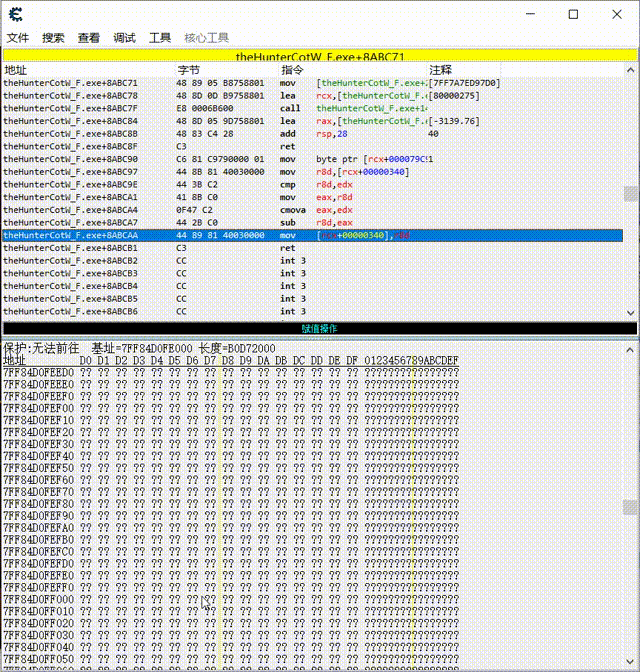Click the hex row at address 7FF84D0FEED0
Image resolution: width=640 pixels, height=672 pixels.
[x=231, y=372]
